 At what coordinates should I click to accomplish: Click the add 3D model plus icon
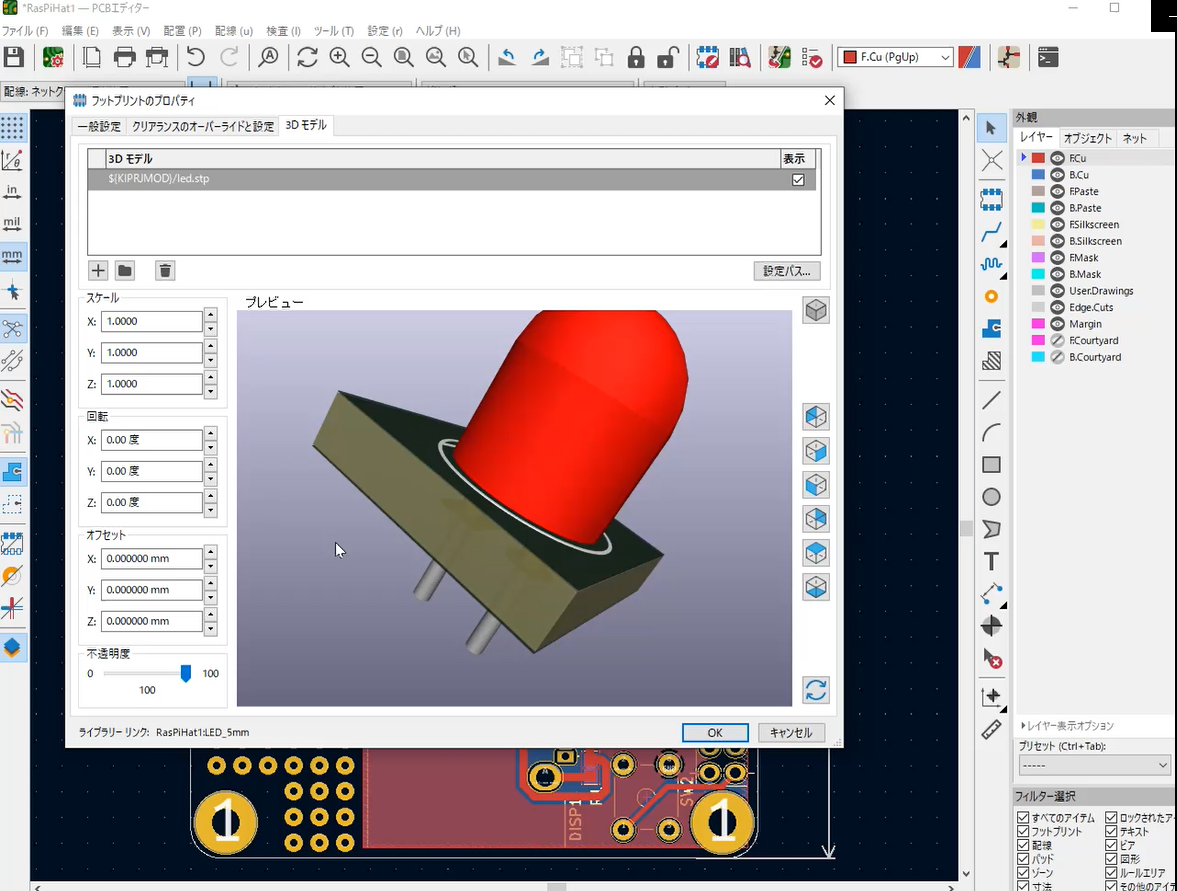coord(98,270)
